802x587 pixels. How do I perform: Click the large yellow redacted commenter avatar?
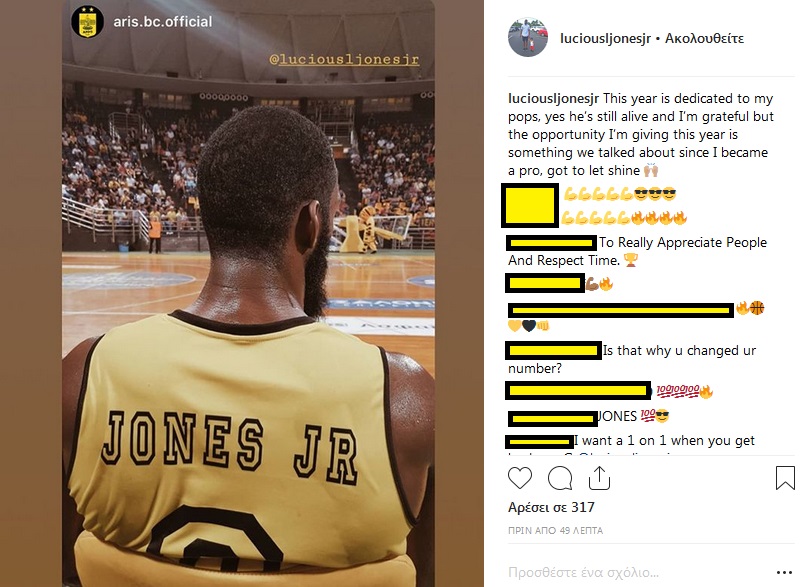(530, 206)
